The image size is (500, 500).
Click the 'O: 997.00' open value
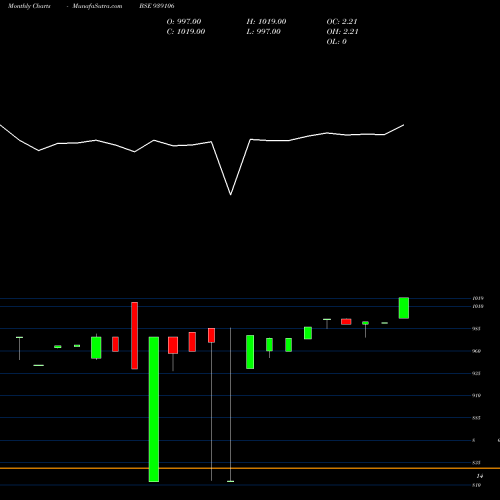tap(184, 21)
